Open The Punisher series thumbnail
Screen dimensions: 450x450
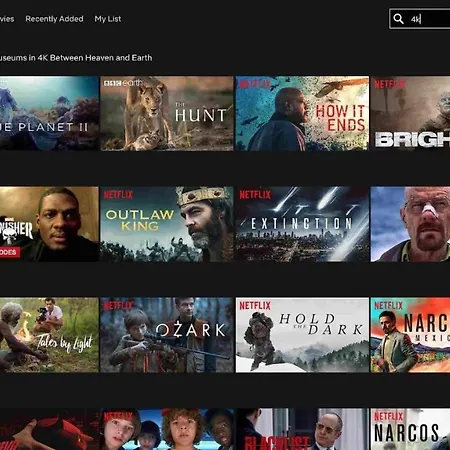point(49,224)
